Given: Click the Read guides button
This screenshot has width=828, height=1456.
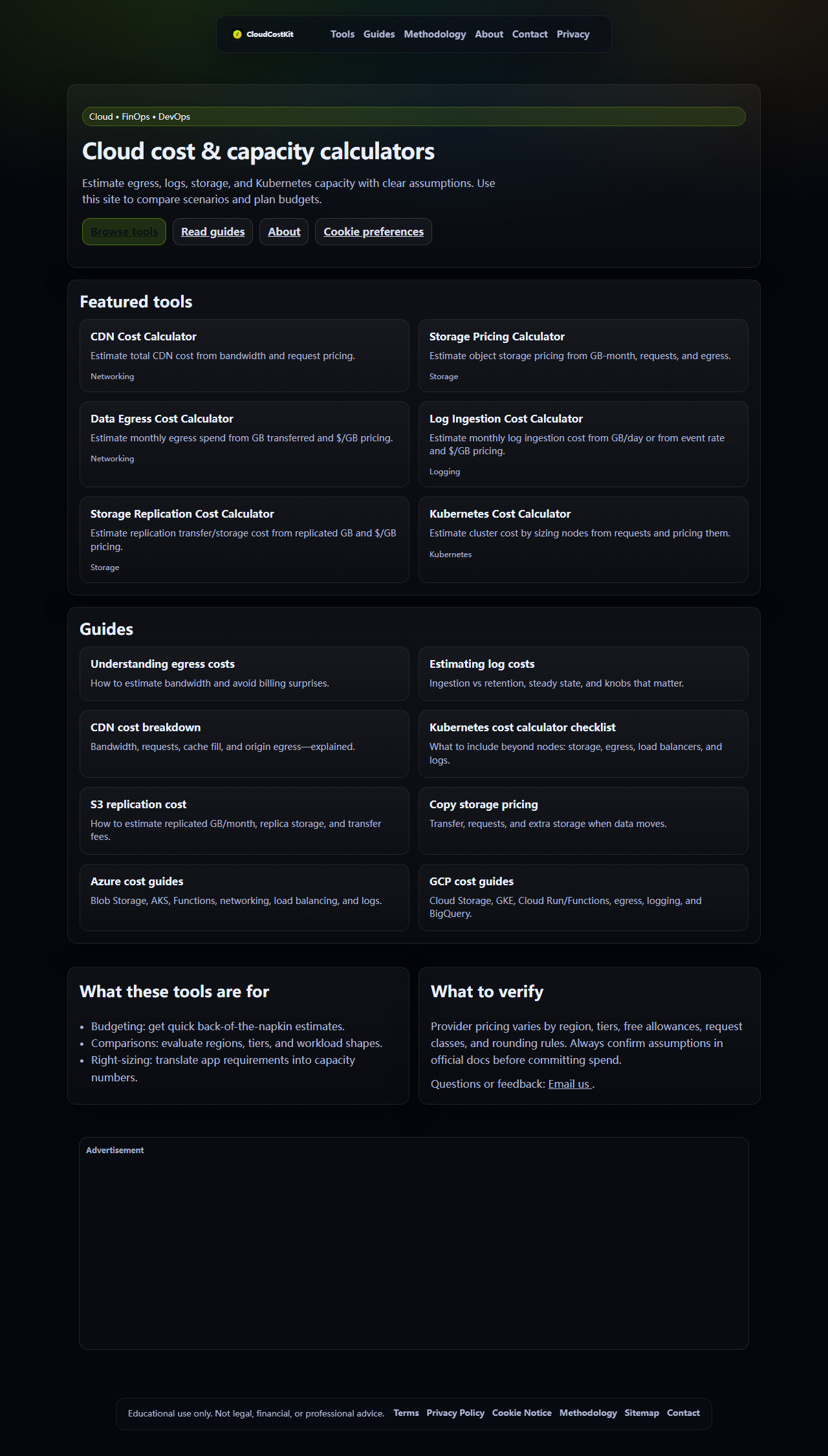Looking at the screenshot, I should (x=212, y=231).
